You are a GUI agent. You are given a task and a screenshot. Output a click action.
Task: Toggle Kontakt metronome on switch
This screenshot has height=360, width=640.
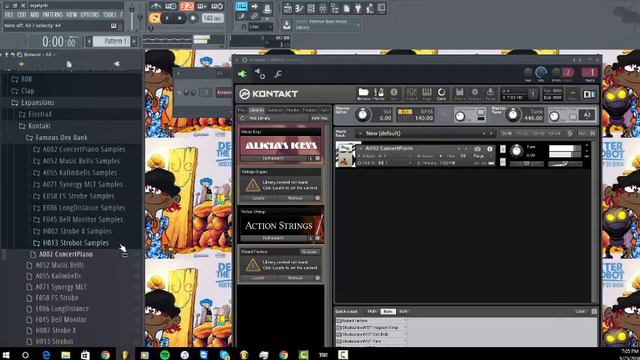click(480, 113)
